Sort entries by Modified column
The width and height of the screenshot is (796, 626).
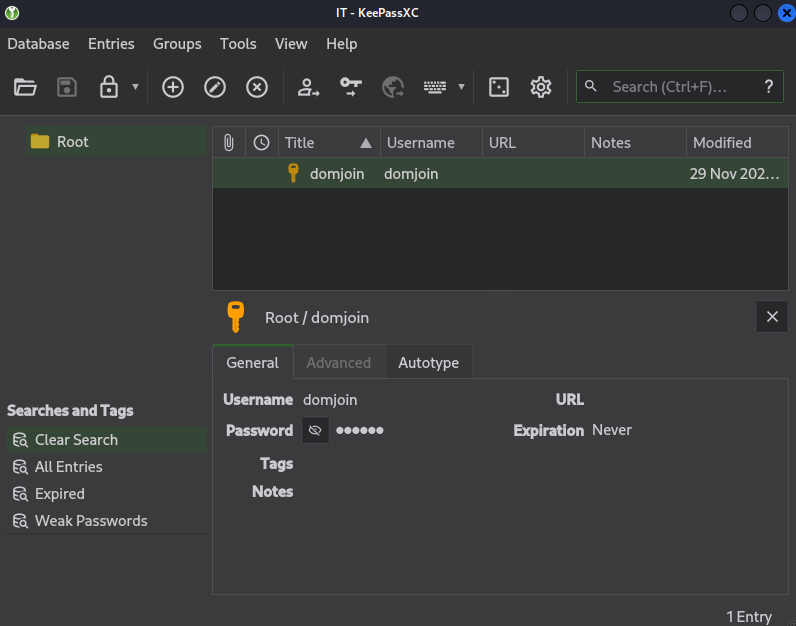[737, 143]
